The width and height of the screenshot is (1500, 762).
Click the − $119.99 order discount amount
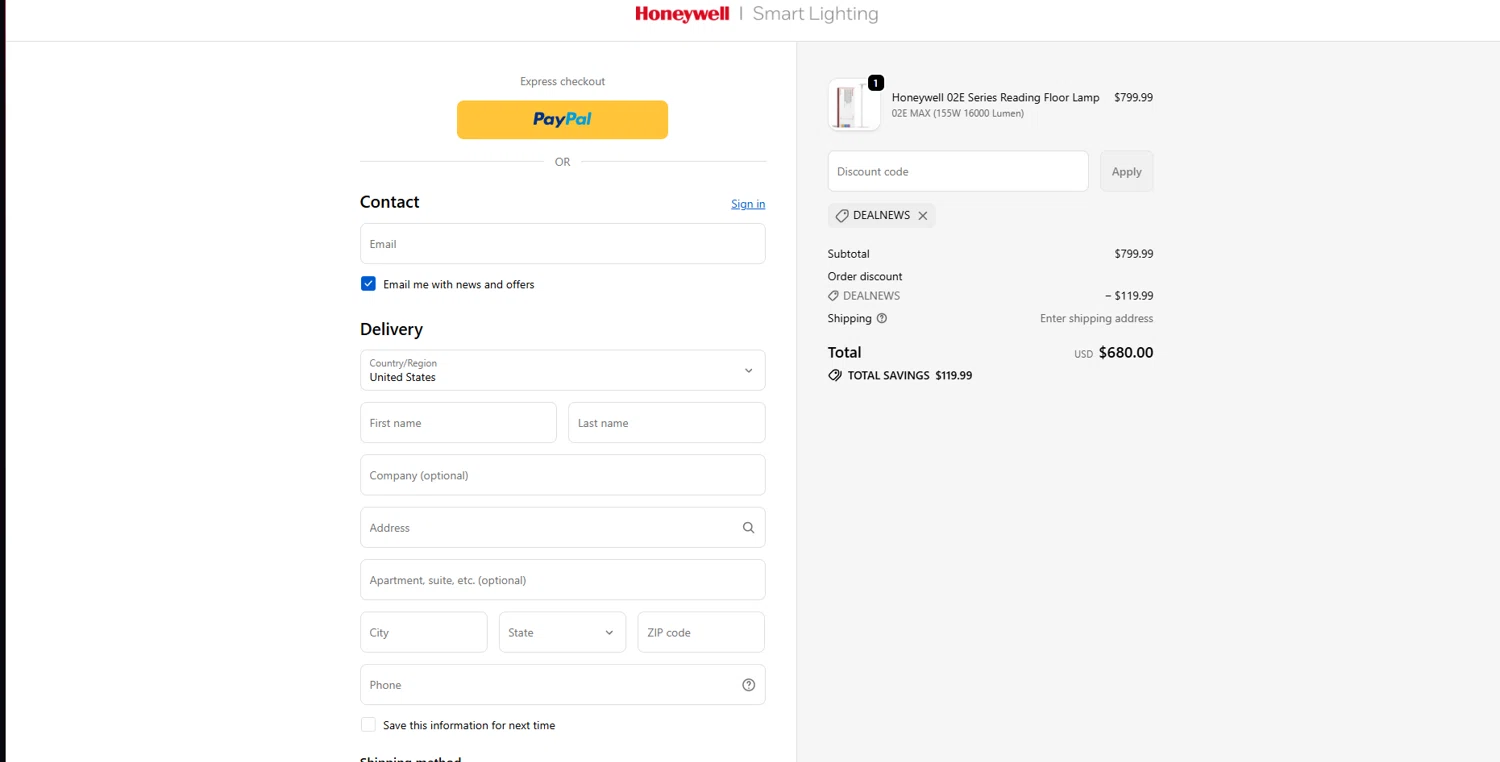coord(1129,296)
